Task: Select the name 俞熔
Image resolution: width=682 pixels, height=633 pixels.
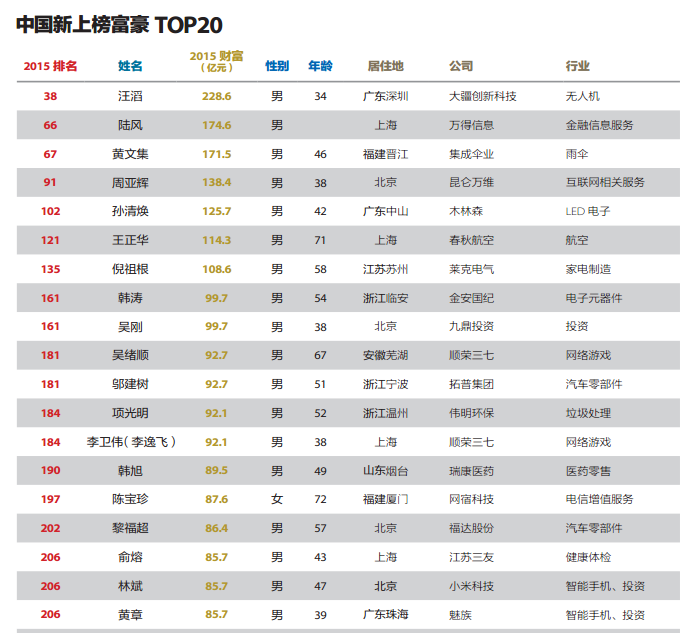Action: pyautogui.click(x=130, y=557)
